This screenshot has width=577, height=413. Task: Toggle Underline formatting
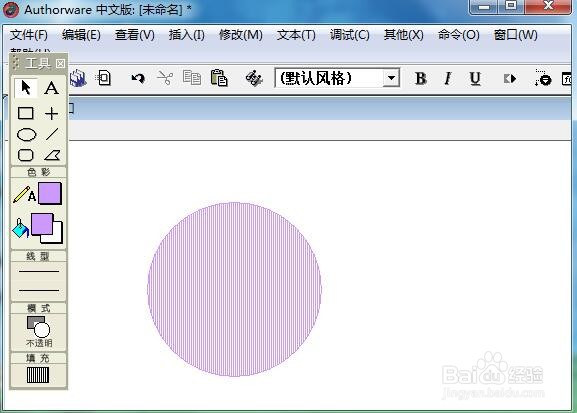[475, 78]
